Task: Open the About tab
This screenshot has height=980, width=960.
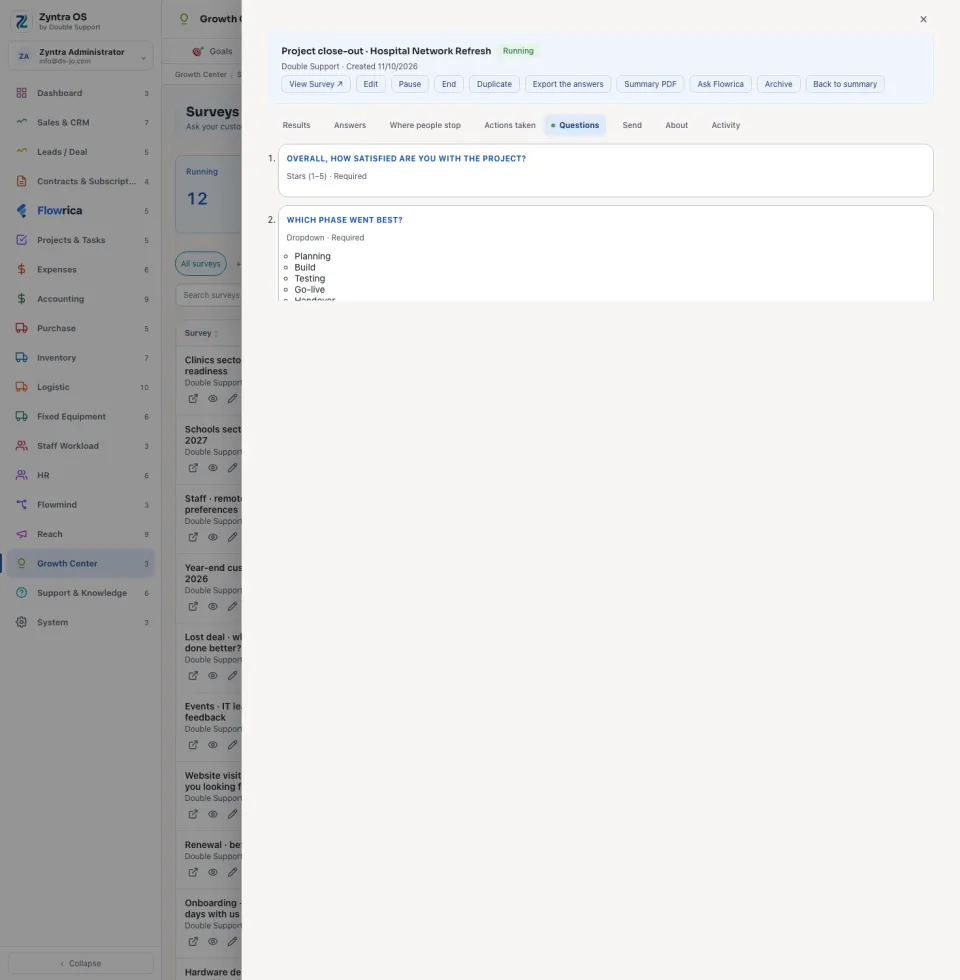Action: (x=676, y=125)
